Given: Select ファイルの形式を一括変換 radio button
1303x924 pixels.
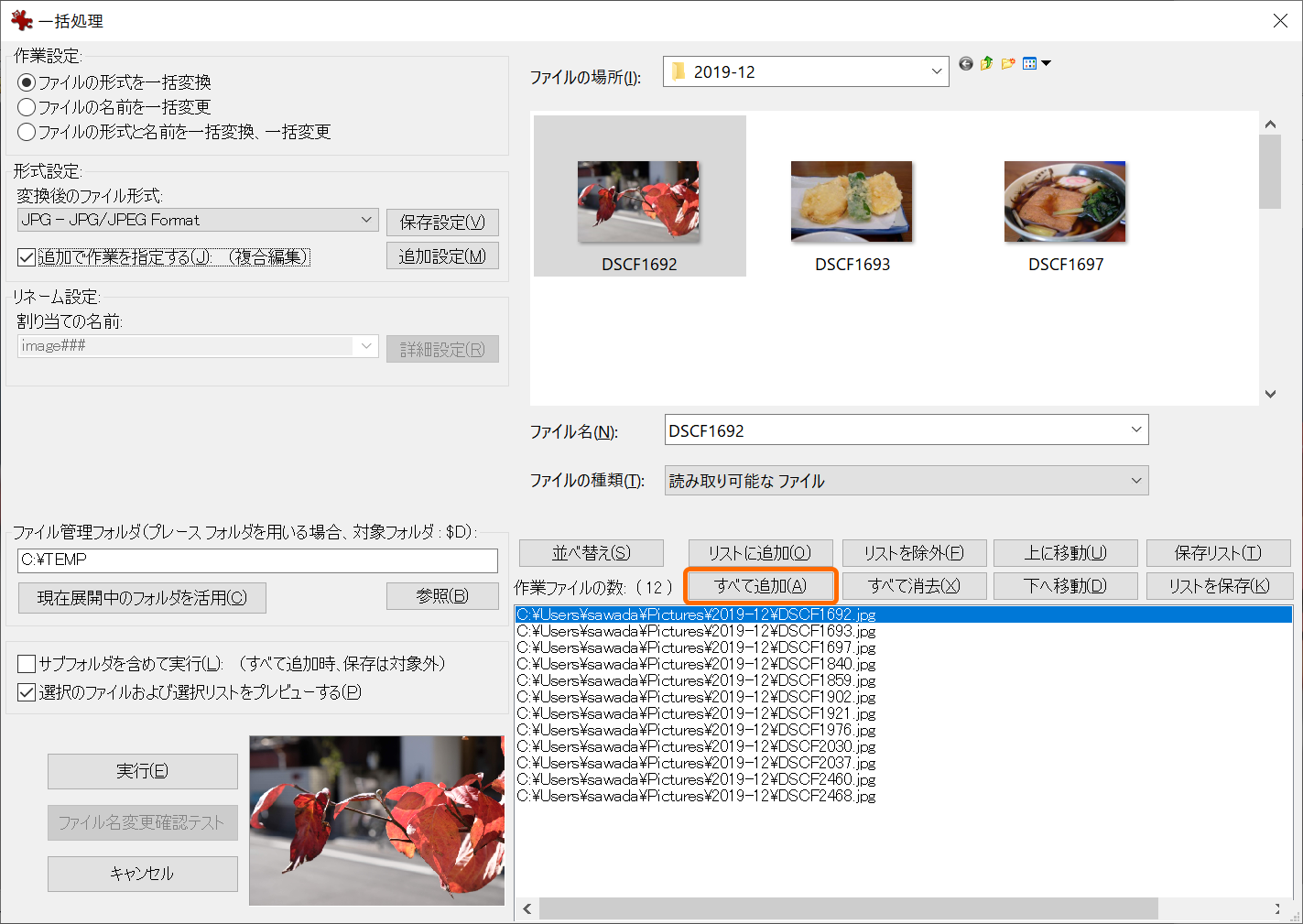Looking at the screenshot, I should [27, 82].
